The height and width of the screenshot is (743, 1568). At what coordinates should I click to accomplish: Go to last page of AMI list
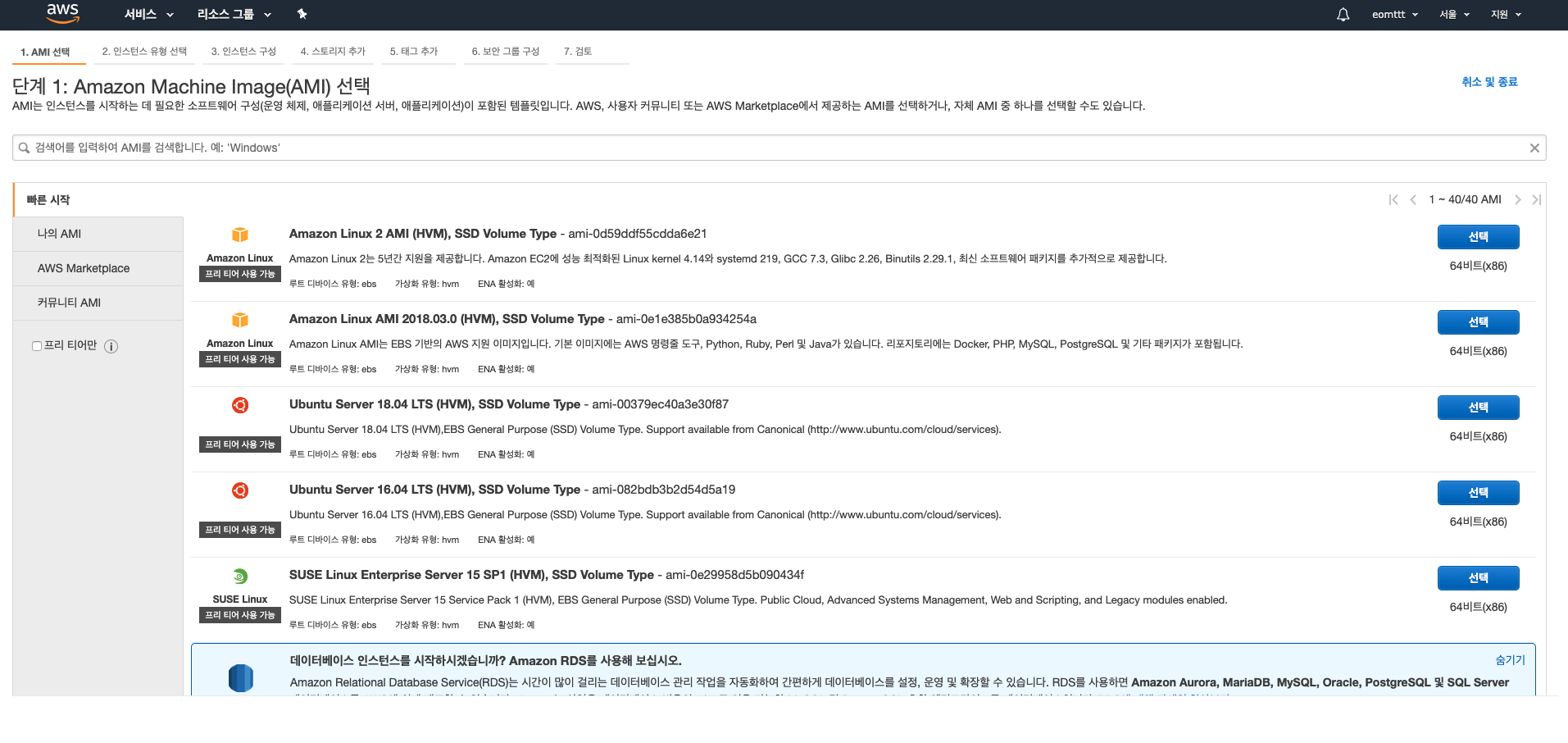[x=1537, y=199]
